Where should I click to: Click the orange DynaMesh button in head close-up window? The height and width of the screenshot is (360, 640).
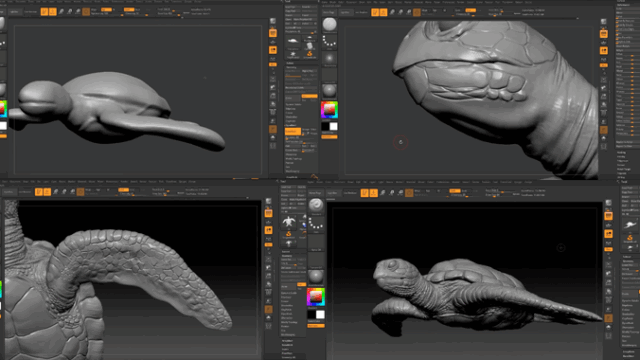292,131
